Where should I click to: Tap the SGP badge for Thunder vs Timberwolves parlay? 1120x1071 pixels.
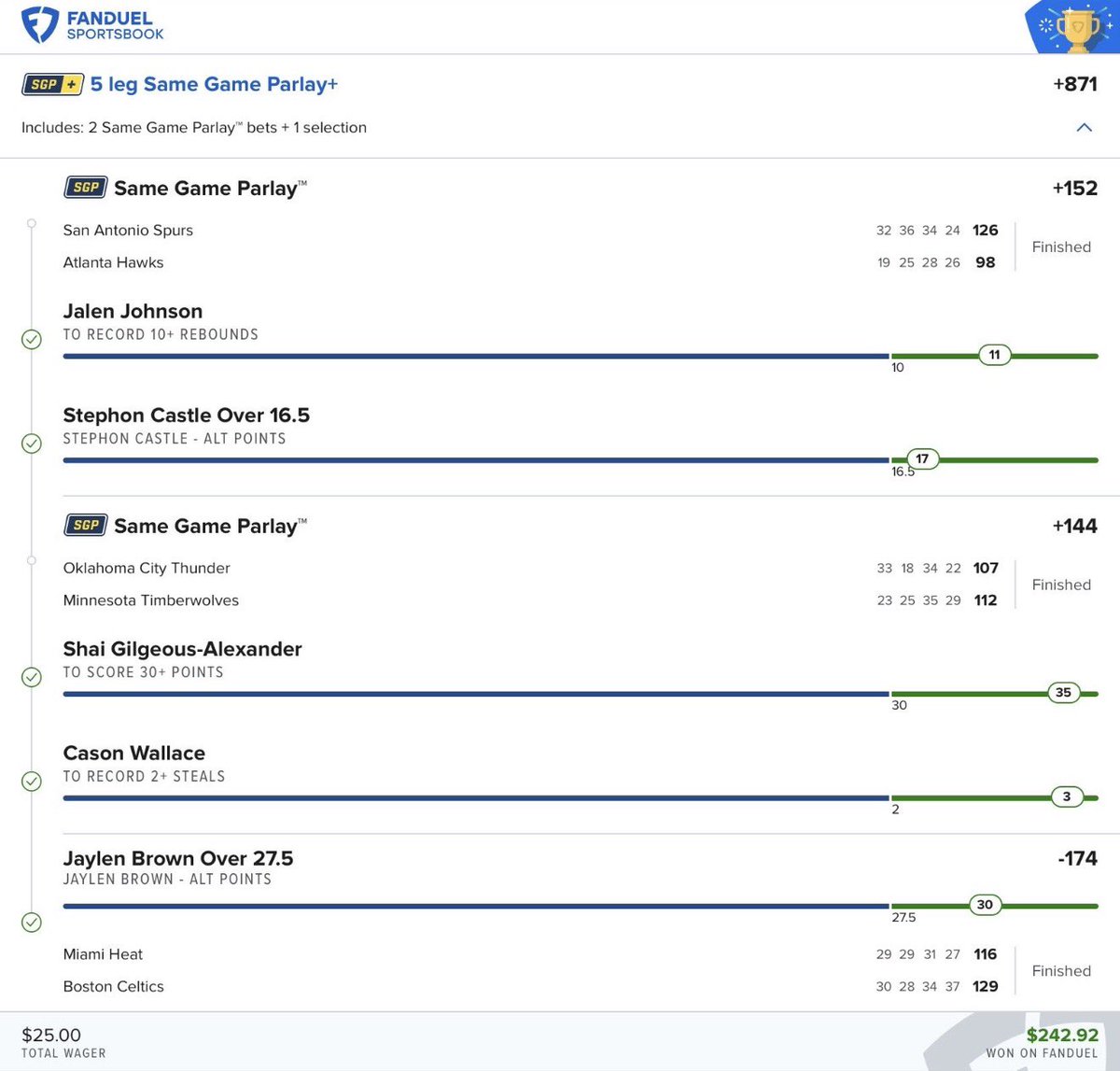pyautogui.click(x=85, y=526)
